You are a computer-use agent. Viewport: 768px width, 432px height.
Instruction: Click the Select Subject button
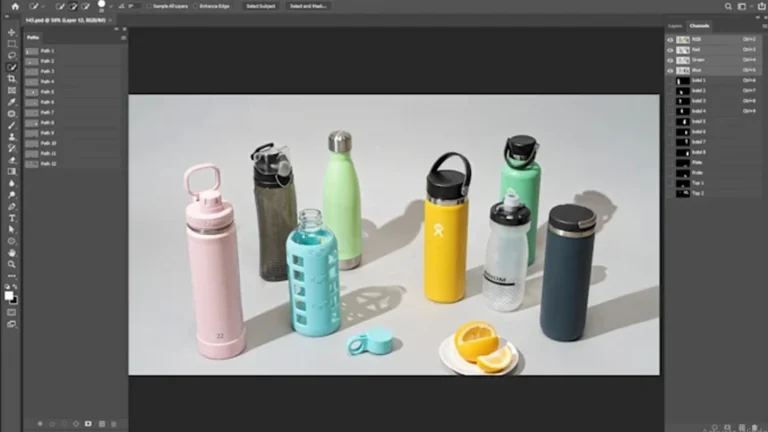point(261,6)
